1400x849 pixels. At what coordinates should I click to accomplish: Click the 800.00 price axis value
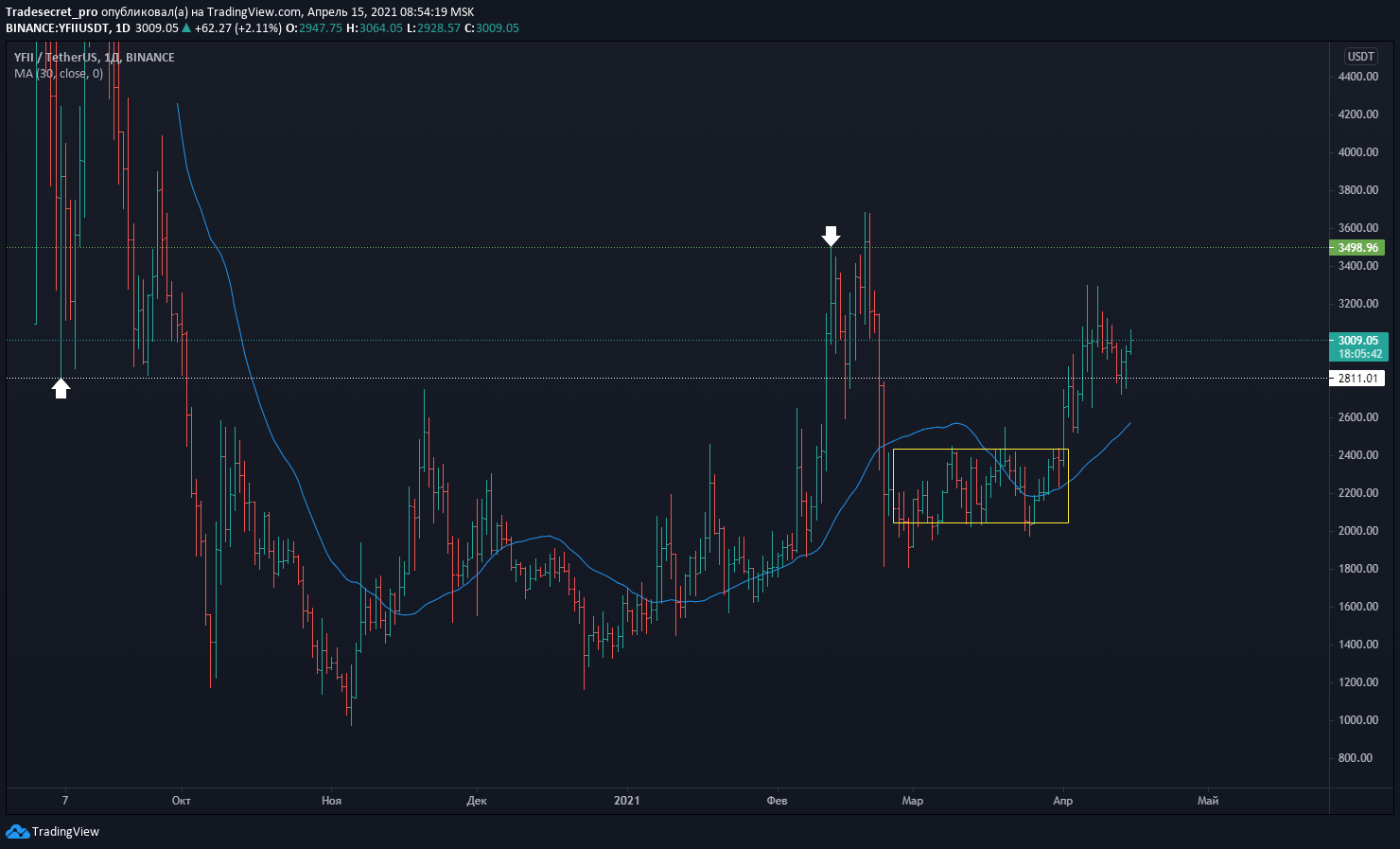click(1356, 758)
